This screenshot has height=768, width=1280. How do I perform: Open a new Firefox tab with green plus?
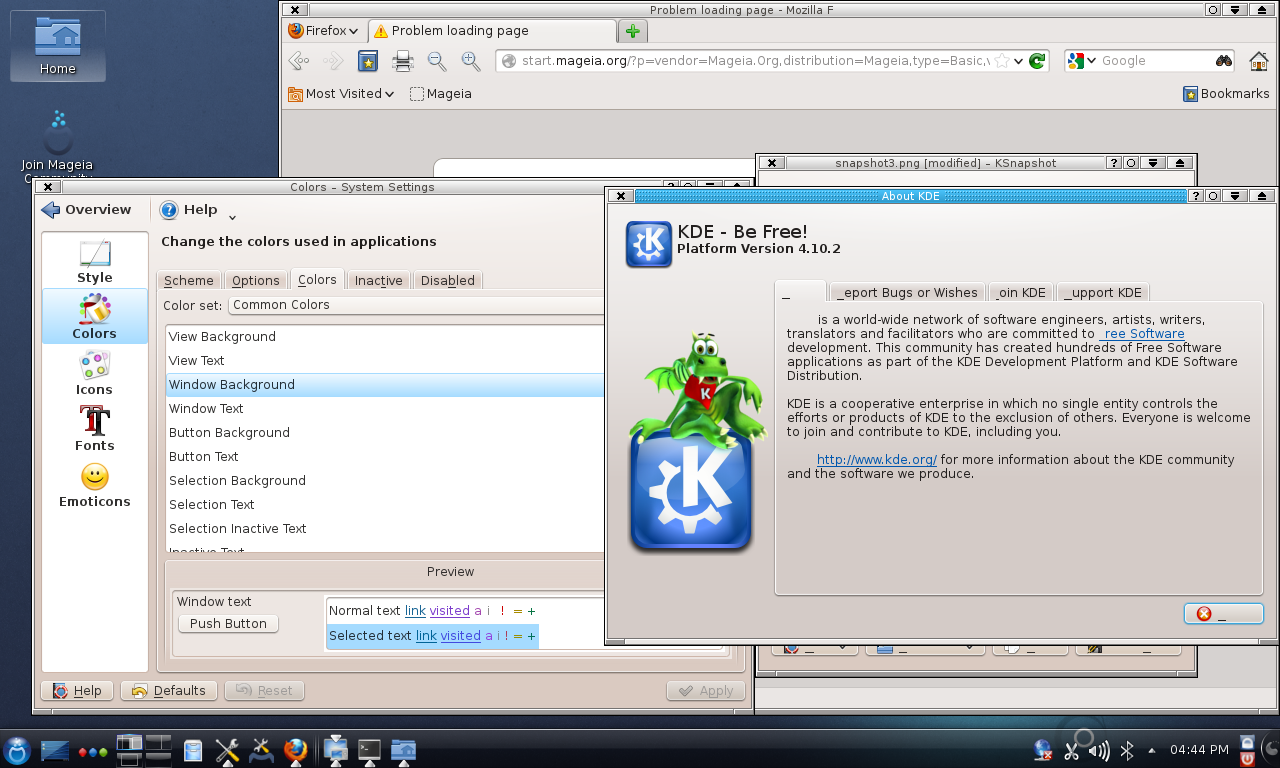[632, 31]
